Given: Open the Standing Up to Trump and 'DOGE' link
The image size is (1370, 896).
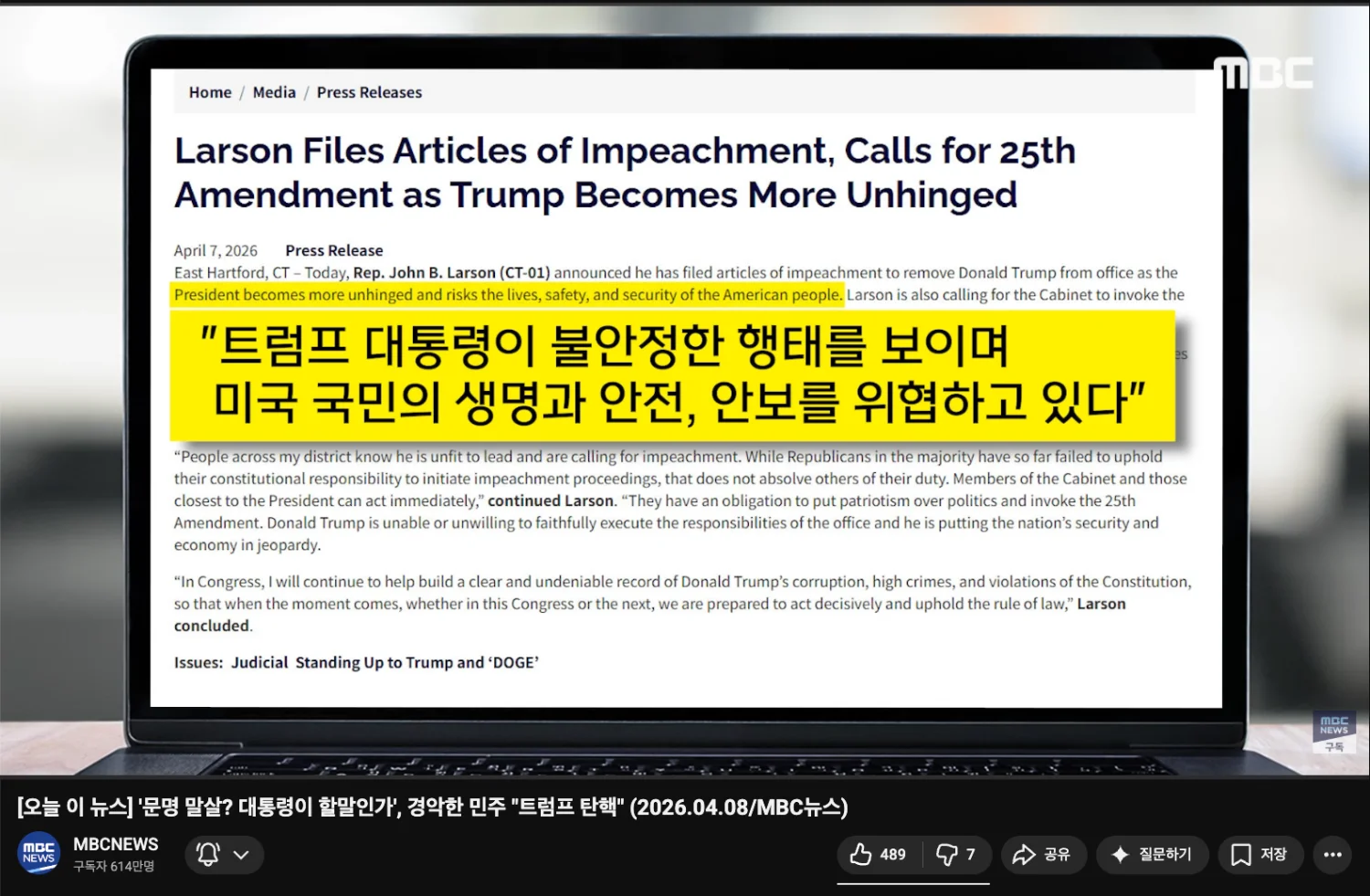Looking at the screenshot, I should (x=416, y=662).
